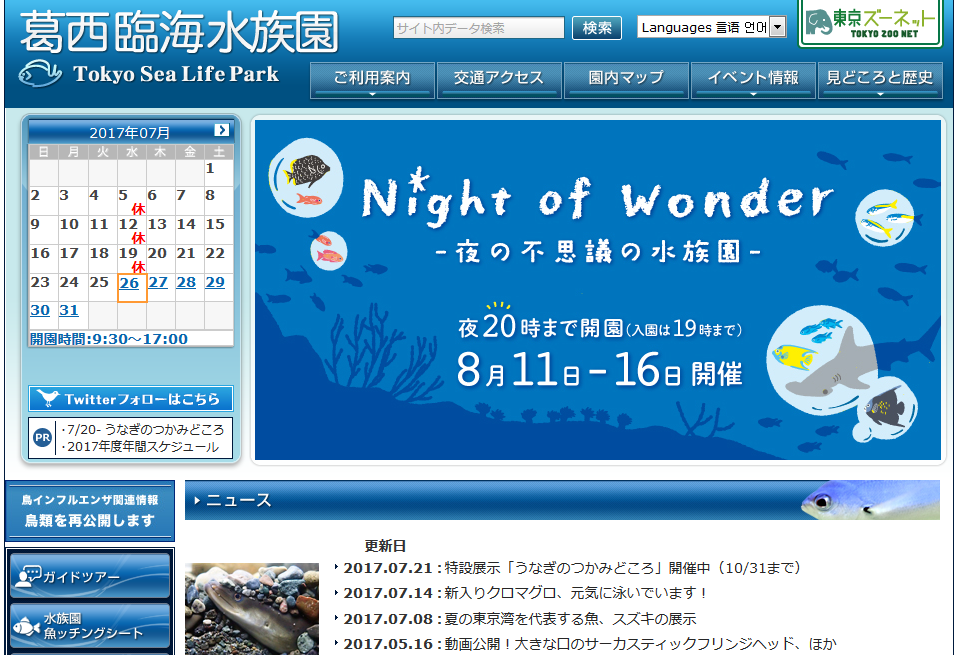Screen dimensions: 959x655
Task: Open the 交通アクセス menu item
Action: (499, 80)
